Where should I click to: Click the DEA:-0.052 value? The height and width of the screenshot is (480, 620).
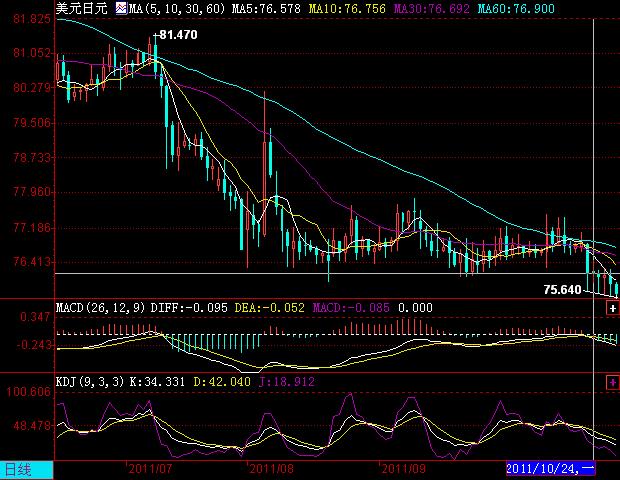270,308
